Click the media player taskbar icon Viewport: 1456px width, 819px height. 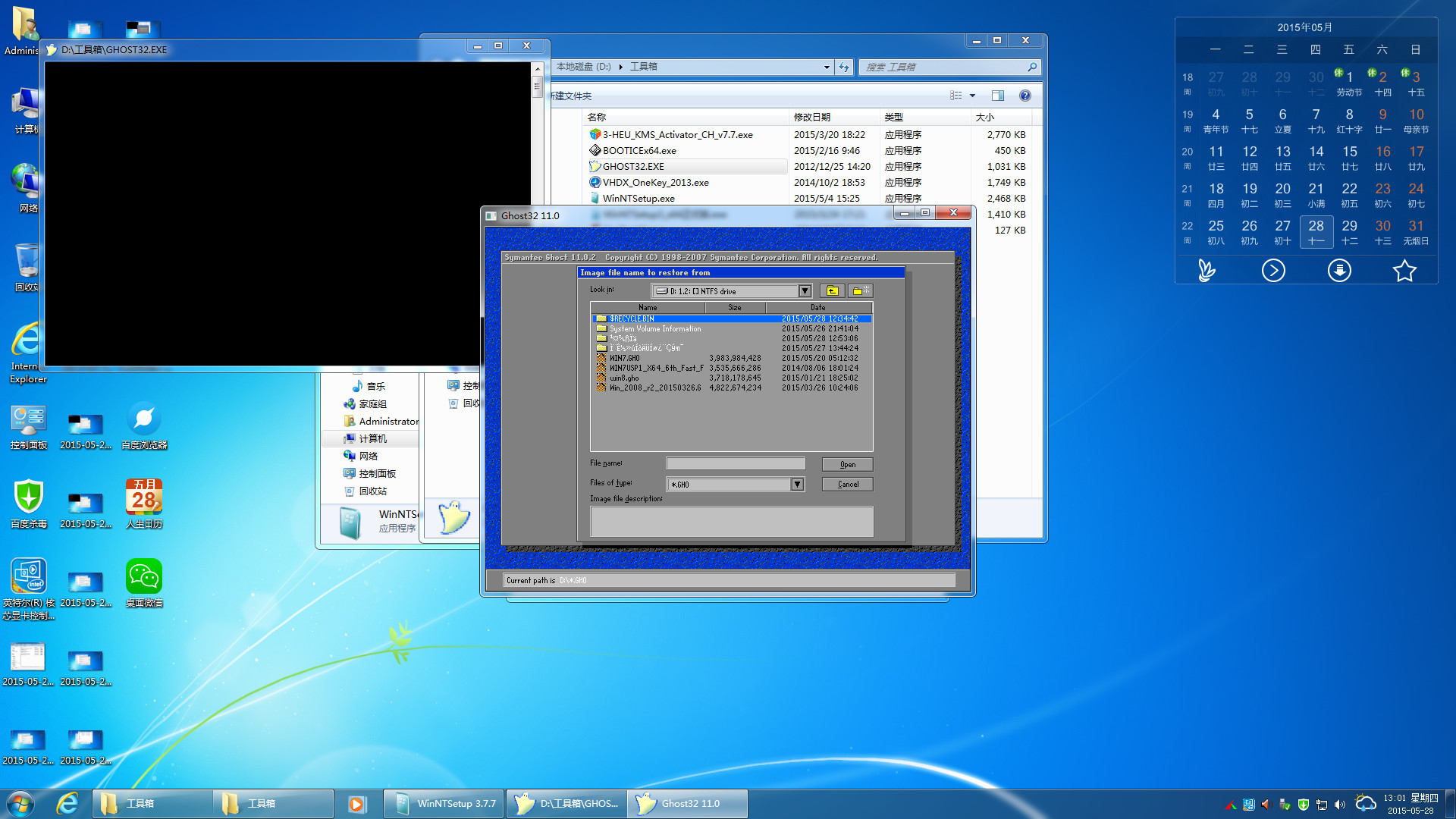point(357,804)
